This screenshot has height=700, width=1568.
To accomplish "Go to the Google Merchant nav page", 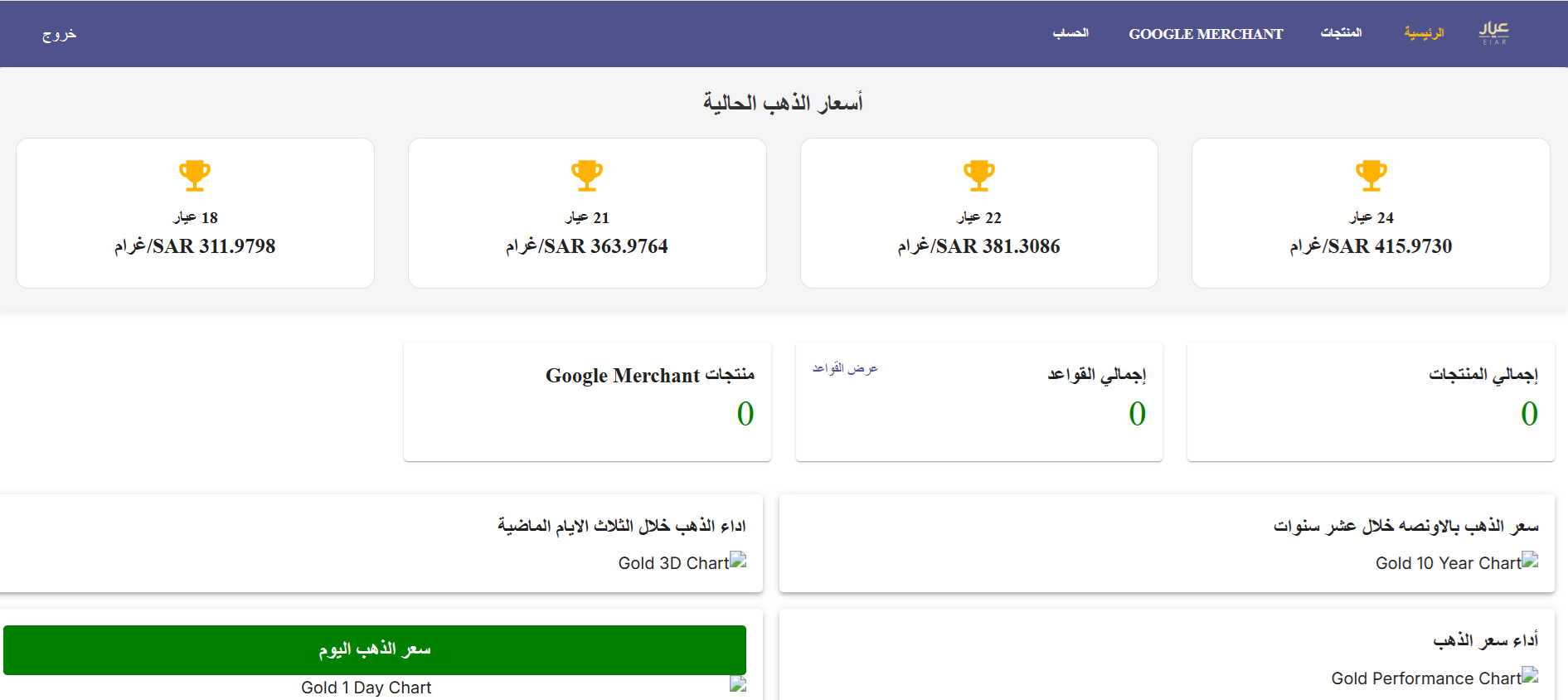I will (1205, 34).
